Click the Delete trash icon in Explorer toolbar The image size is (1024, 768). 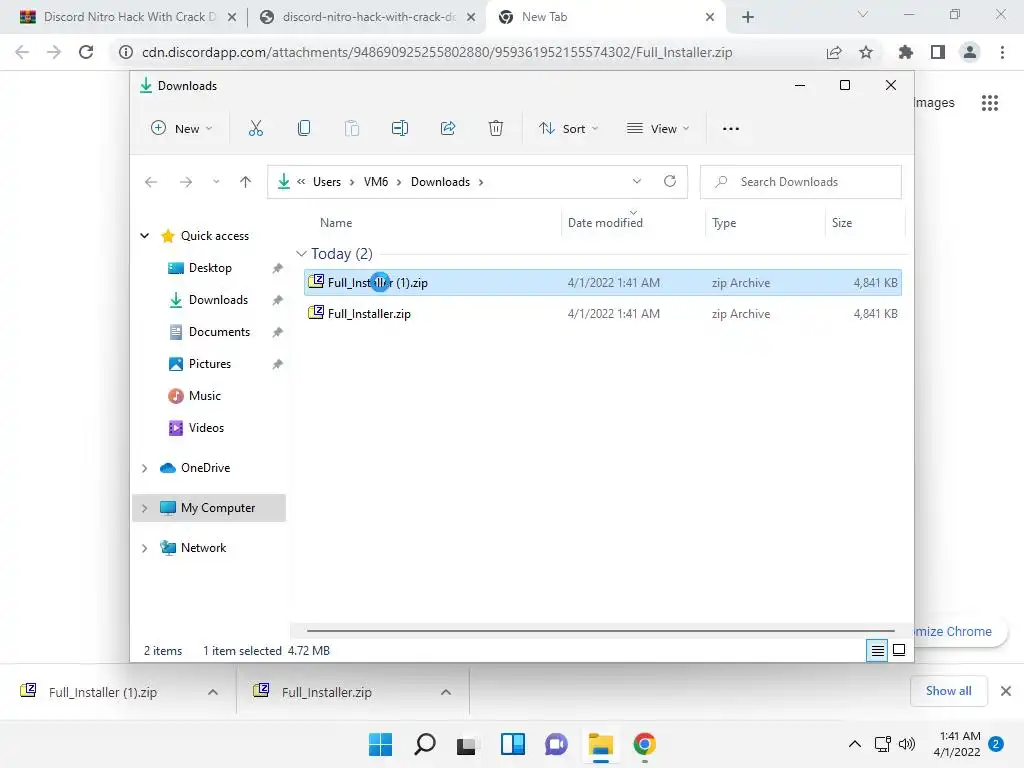click(x=496, y=129)
